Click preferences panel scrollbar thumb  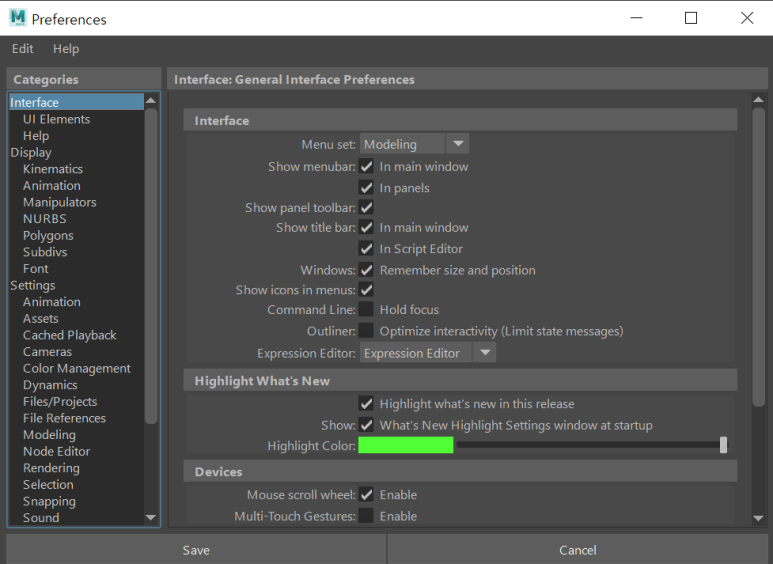[x=758, y=257]
